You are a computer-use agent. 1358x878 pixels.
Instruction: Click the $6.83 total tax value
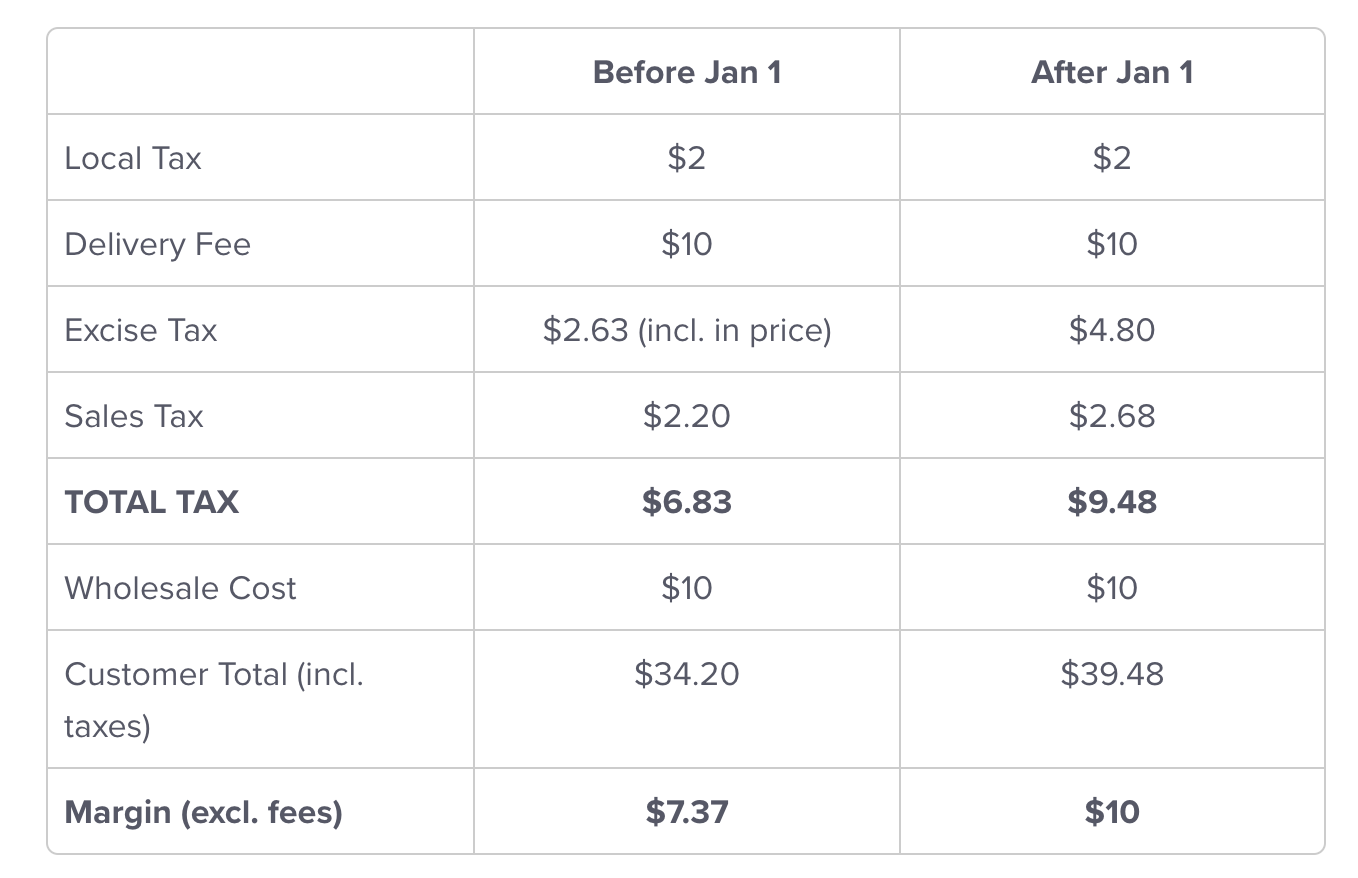686,501
